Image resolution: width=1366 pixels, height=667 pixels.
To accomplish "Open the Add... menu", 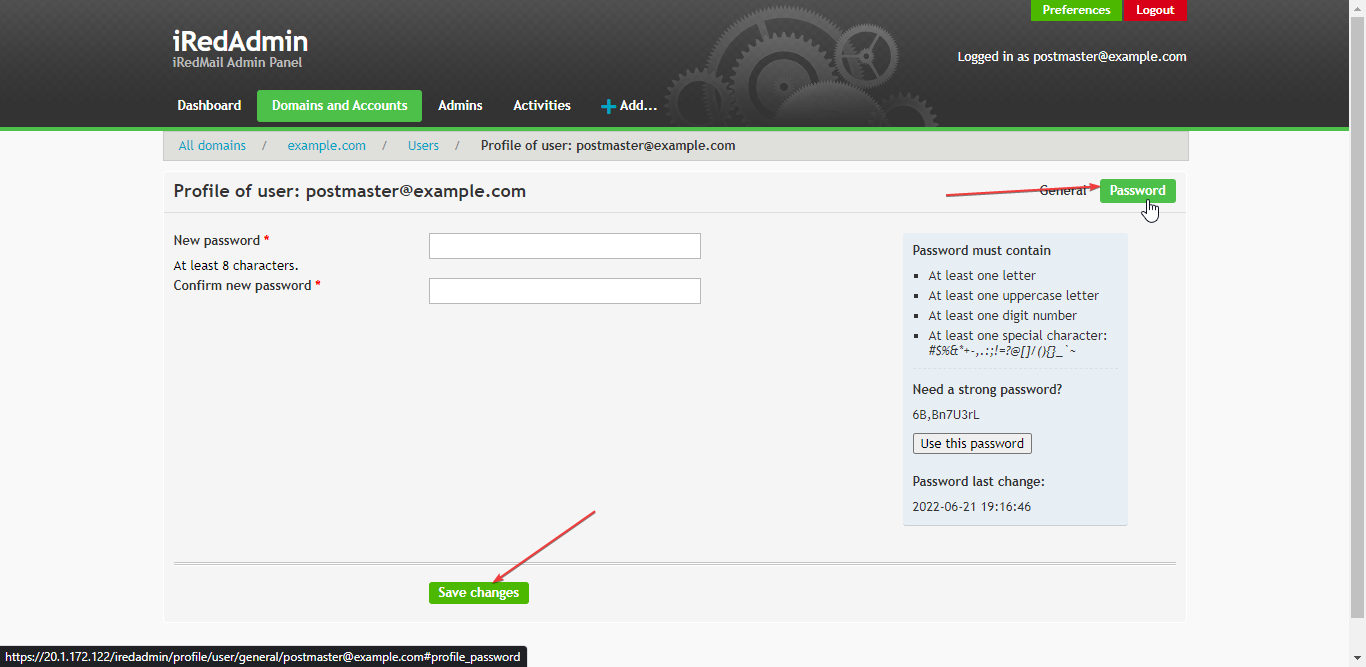I will [x=628, y=105].
